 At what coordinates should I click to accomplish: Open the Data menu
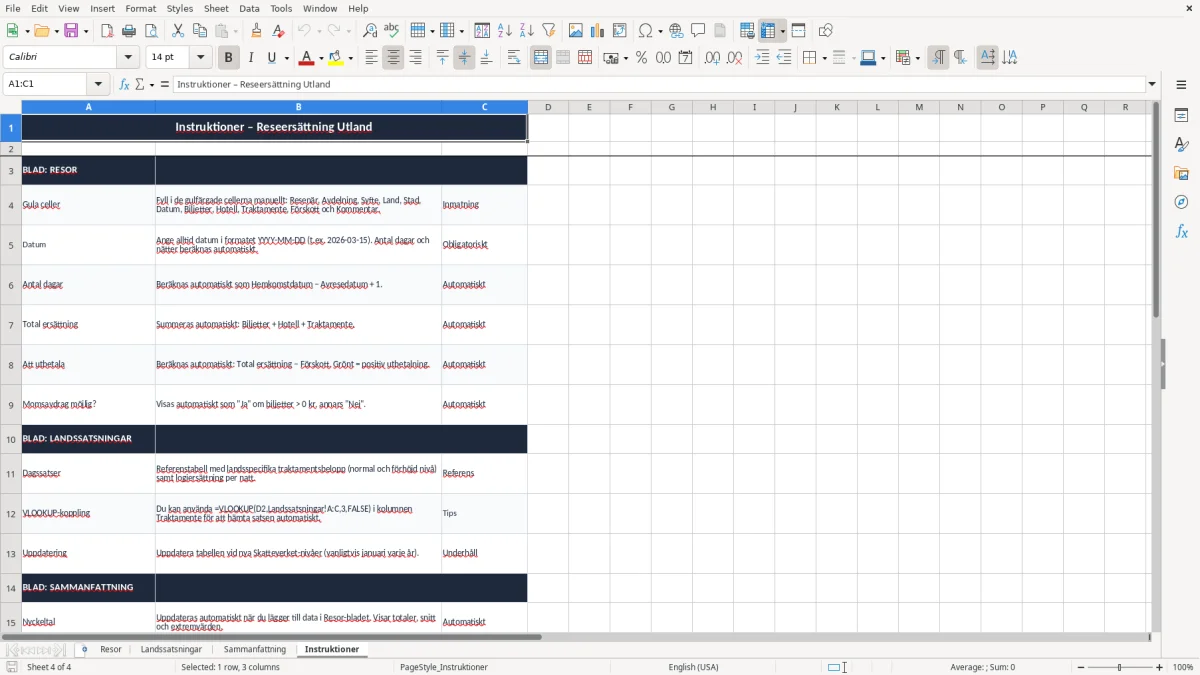[x=249, y=8]
